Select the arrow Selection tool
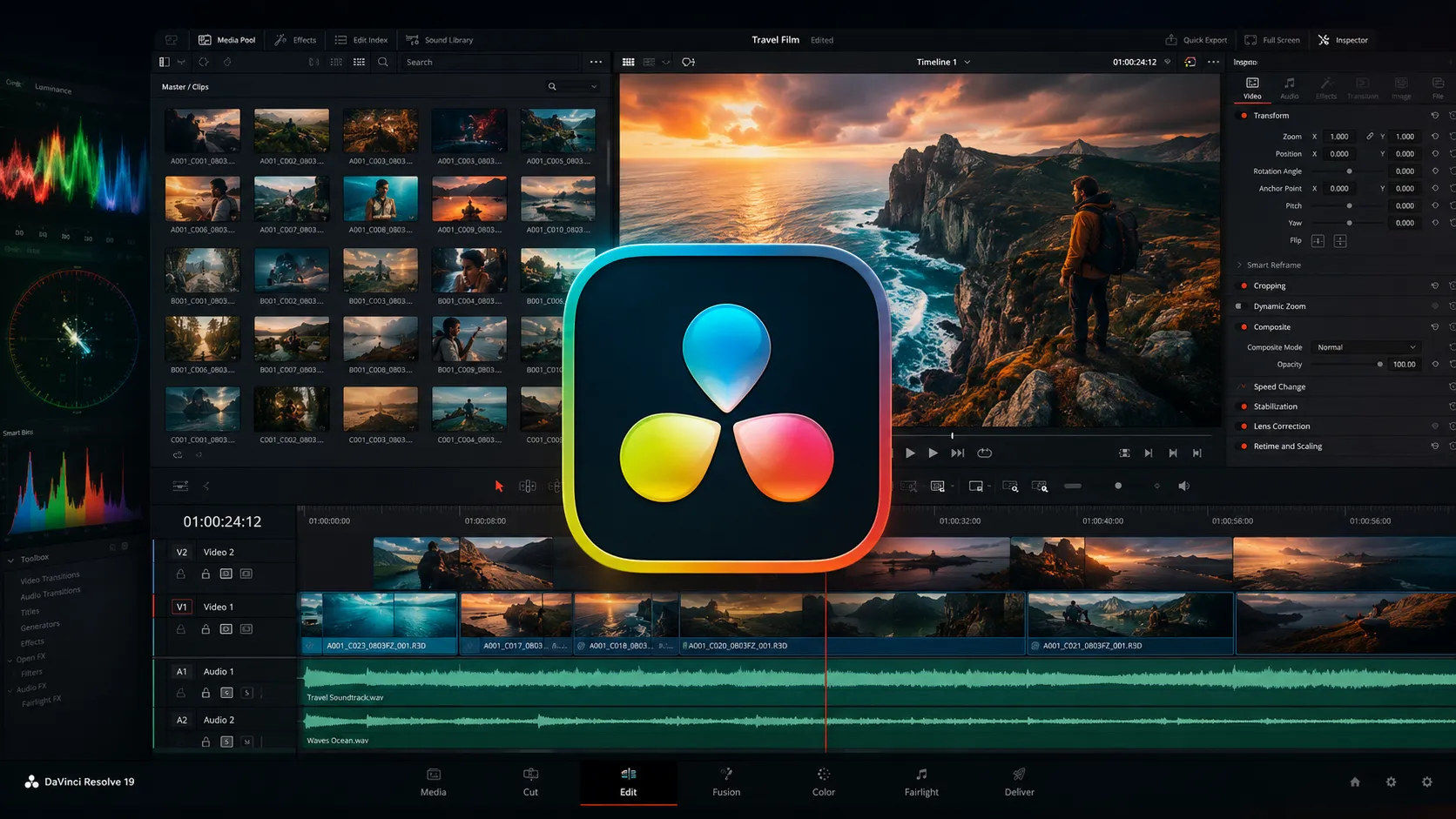The height and width of the screenshot is (819, 1456). click(x=499, y=487)
